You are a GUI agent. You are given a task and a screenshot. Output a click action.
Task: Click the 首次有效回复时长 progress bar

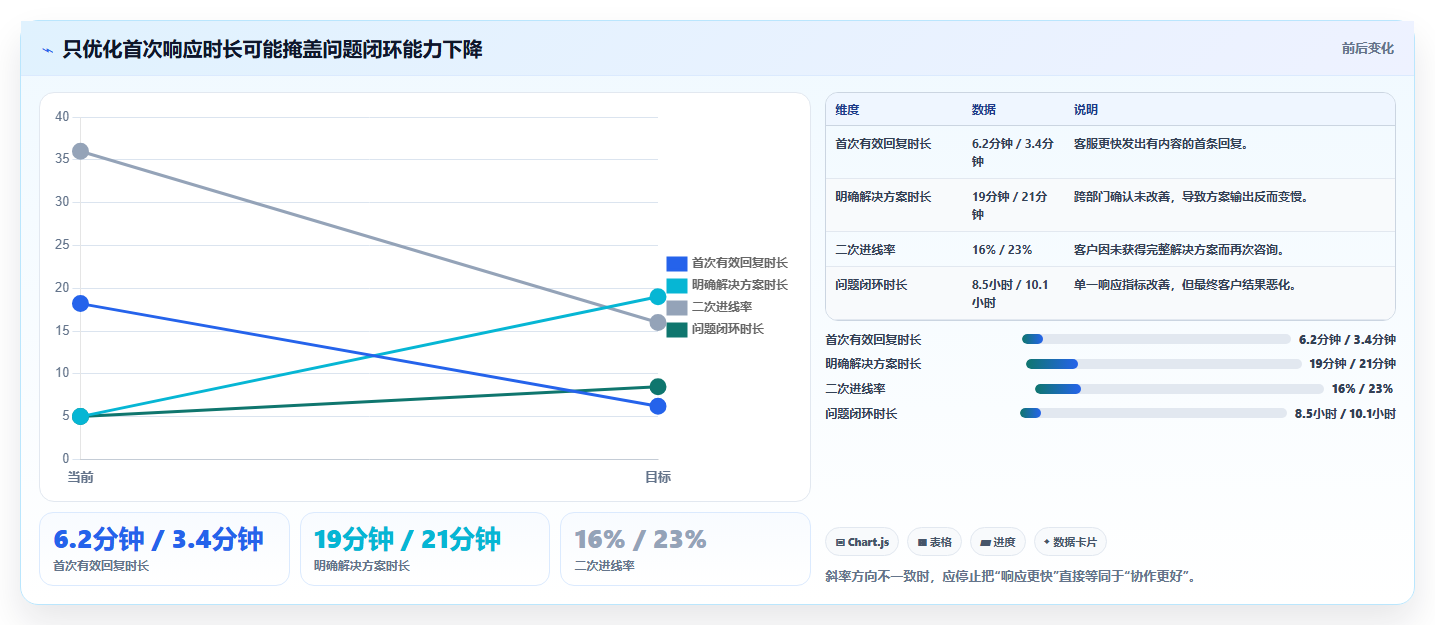1156,339
